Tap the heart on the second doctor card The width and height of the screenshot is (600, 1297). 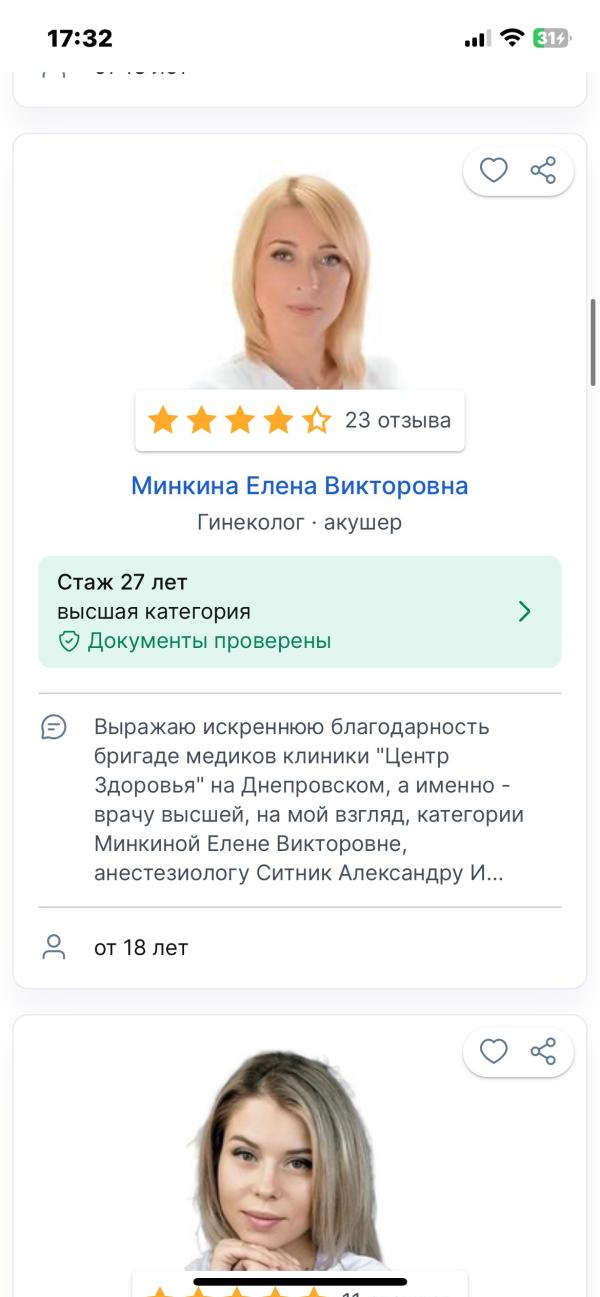[x=494, y=1051]
